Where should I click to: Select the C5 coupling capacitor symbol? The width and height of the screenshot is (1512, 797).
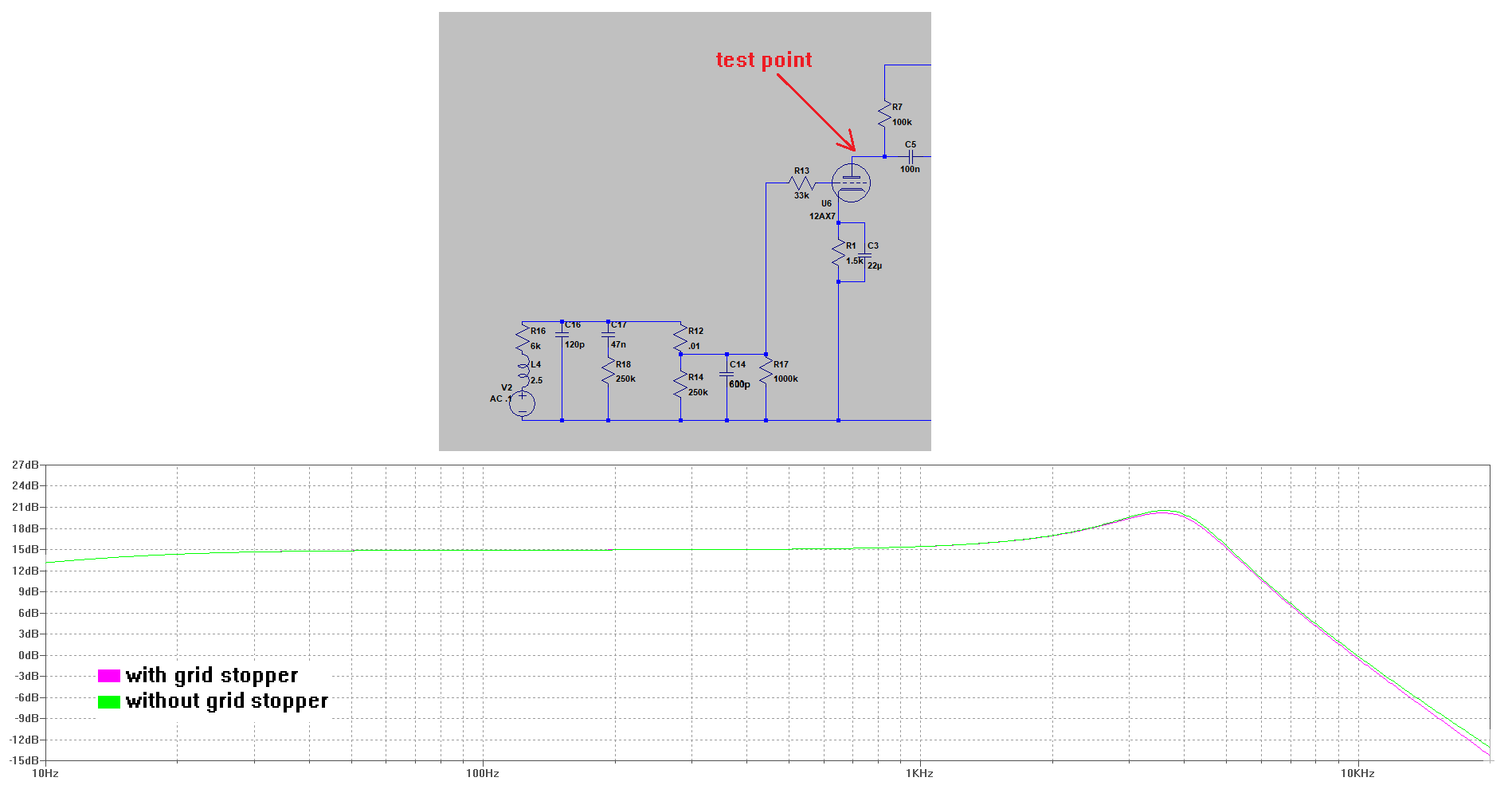point(910,157)
